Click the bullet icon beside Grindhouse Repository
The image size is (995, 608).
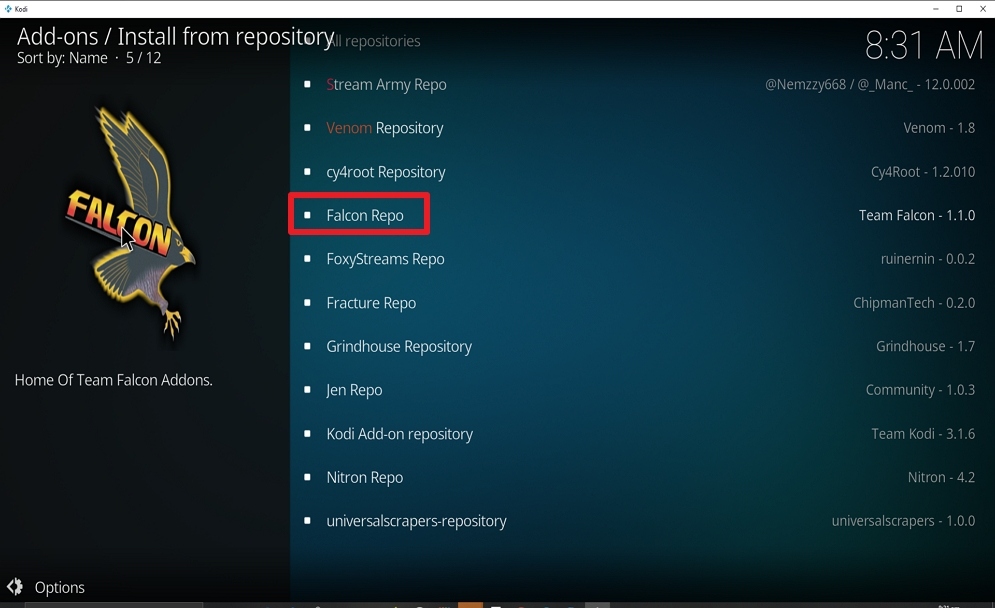pyautogui.click(x=307, y=347)
